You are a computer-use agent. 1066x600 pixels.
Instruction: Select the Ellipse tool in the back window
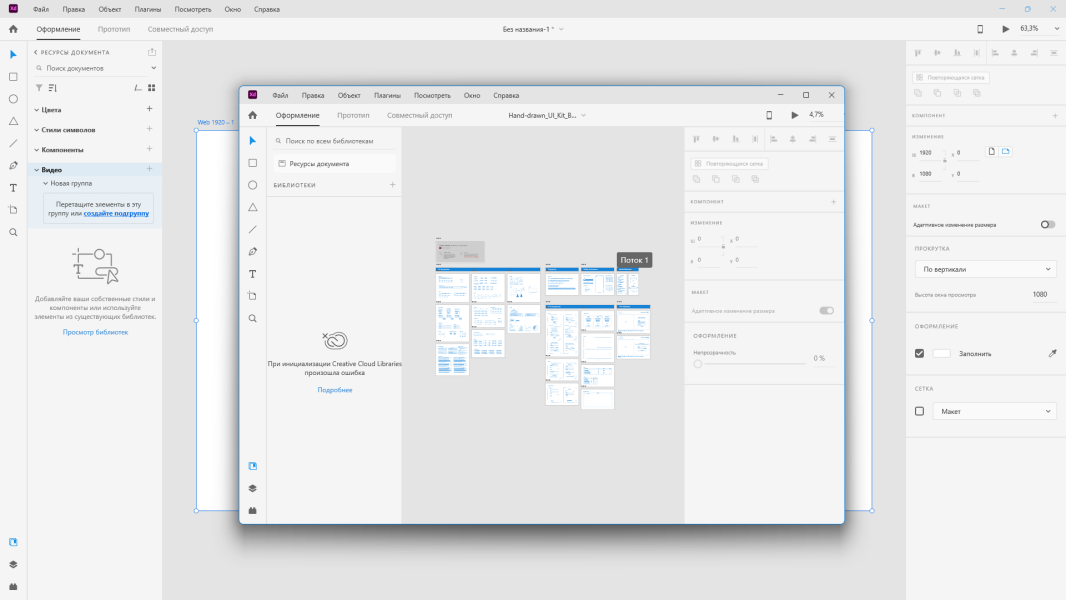coord(13,99)
